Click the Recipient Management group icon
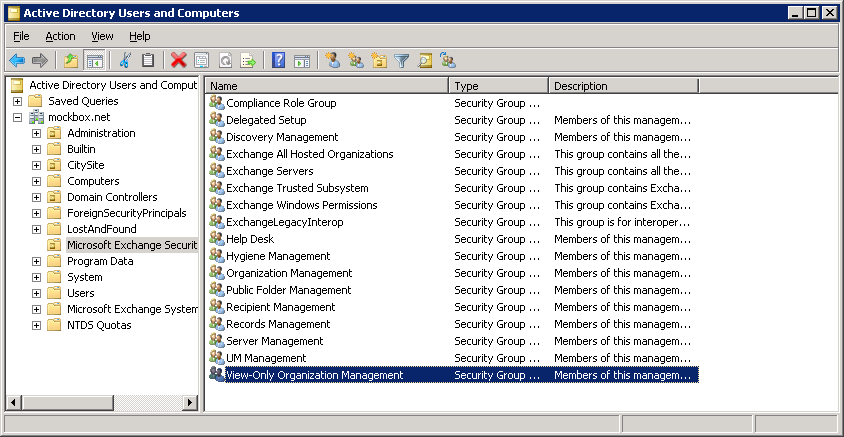The width and height of the screenshot is (844, 437). [x=216, y=307]
